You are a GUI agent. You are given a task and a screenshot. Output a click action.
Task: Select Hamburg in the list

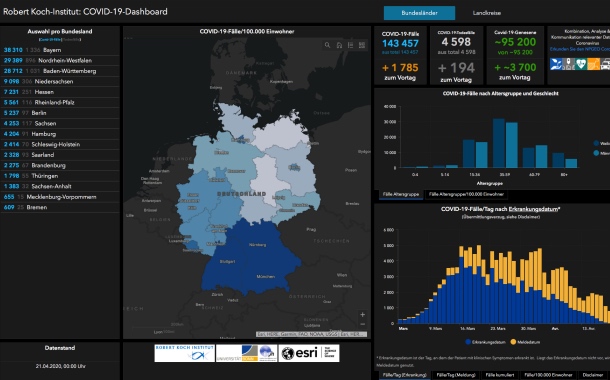(x=60, y=134)
